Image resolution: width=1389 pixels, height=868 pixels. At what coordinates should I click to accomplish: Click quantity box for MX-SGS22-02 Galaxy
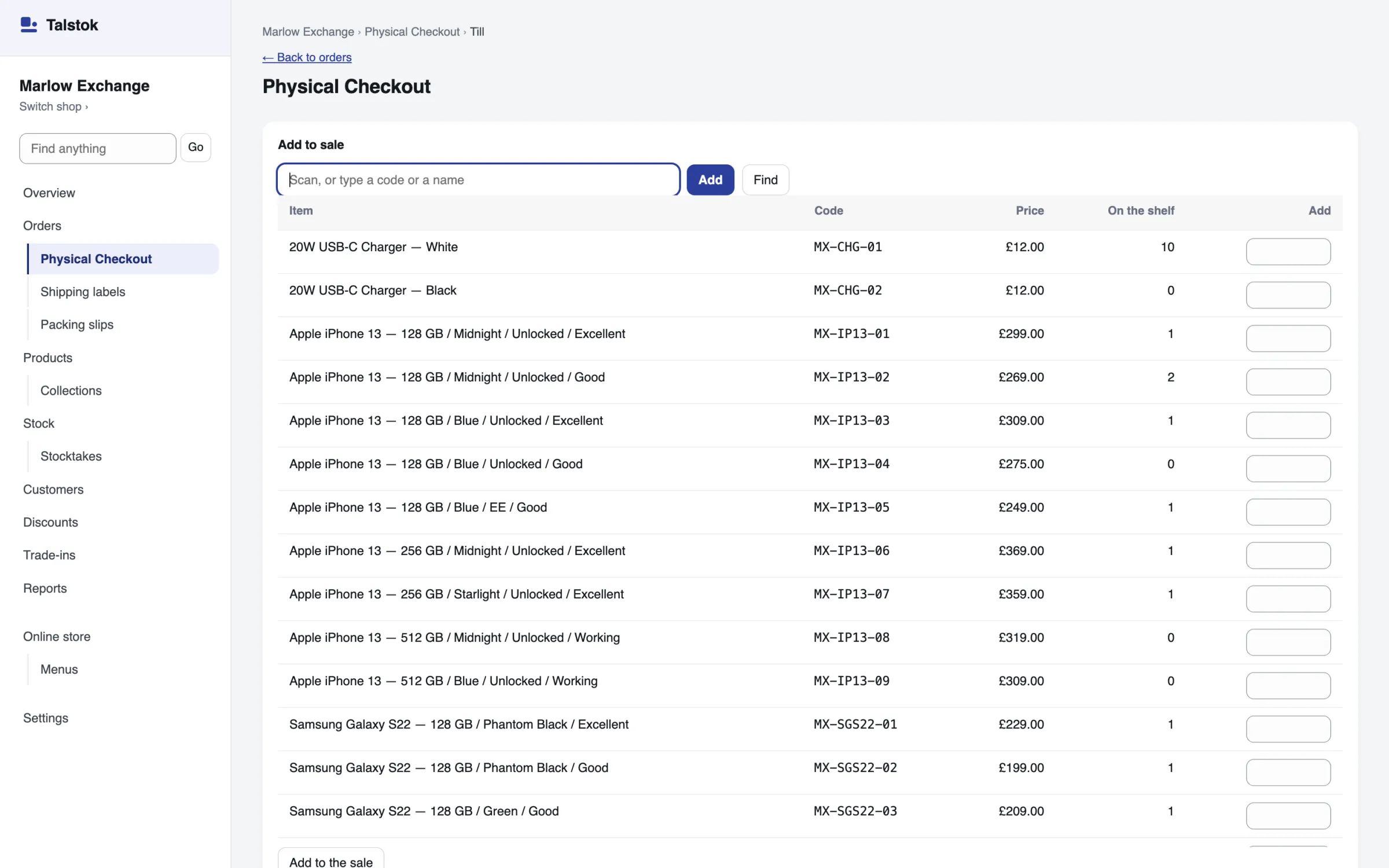pos(1288,773)
